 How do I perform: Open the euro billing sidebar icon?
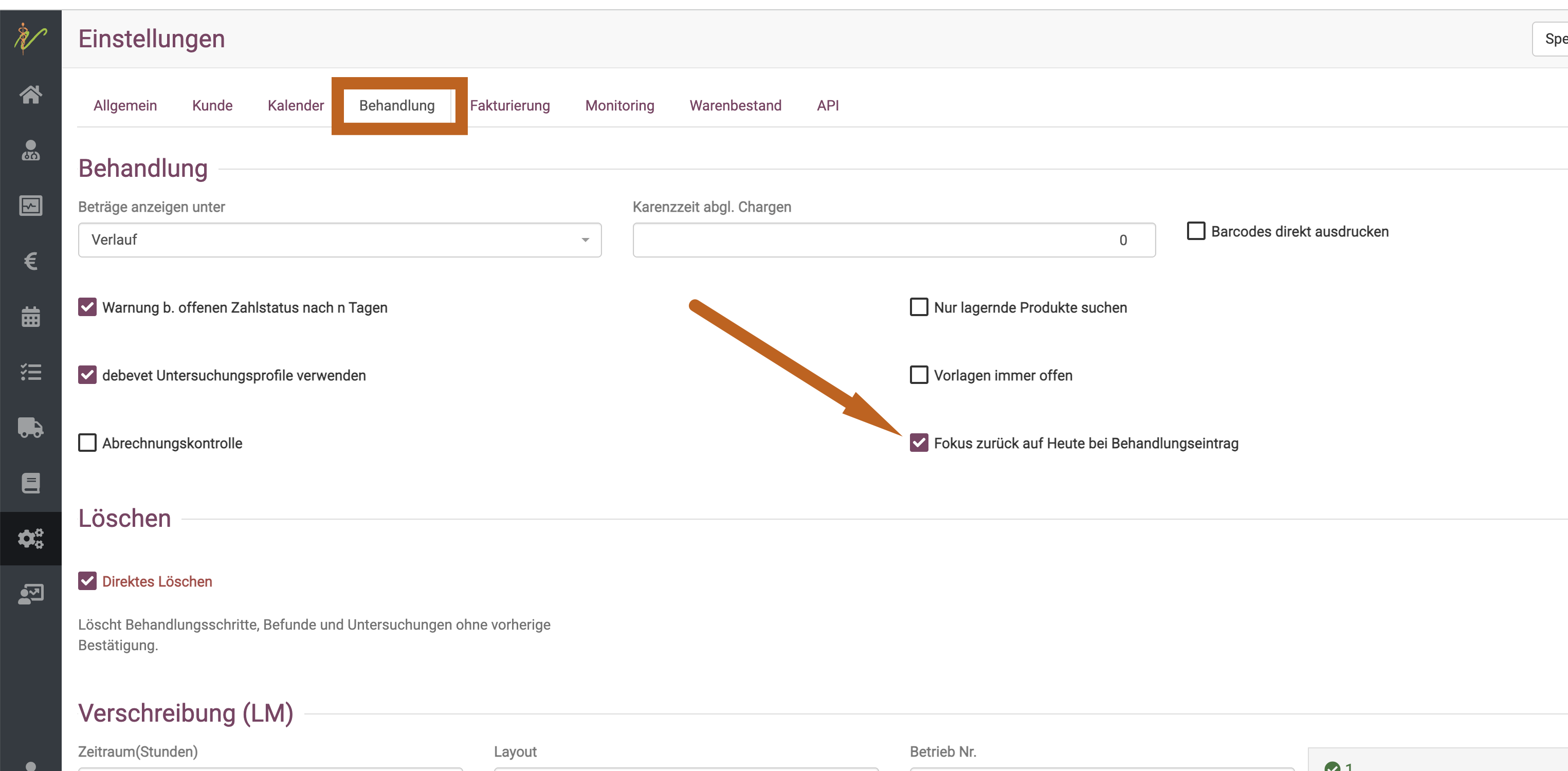click(30, 261)
